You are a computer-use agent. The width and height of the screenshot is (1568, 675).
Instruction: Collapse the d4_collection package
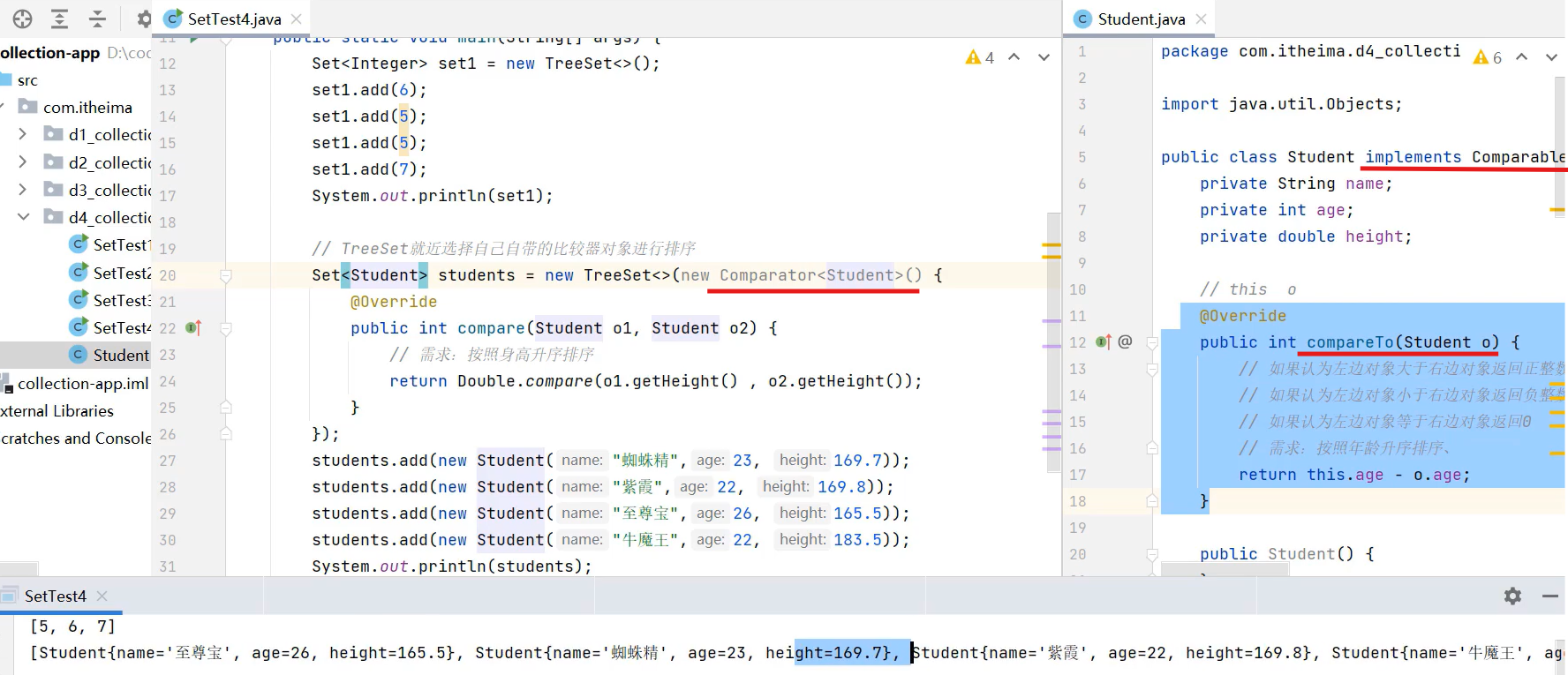pos(23,217)
